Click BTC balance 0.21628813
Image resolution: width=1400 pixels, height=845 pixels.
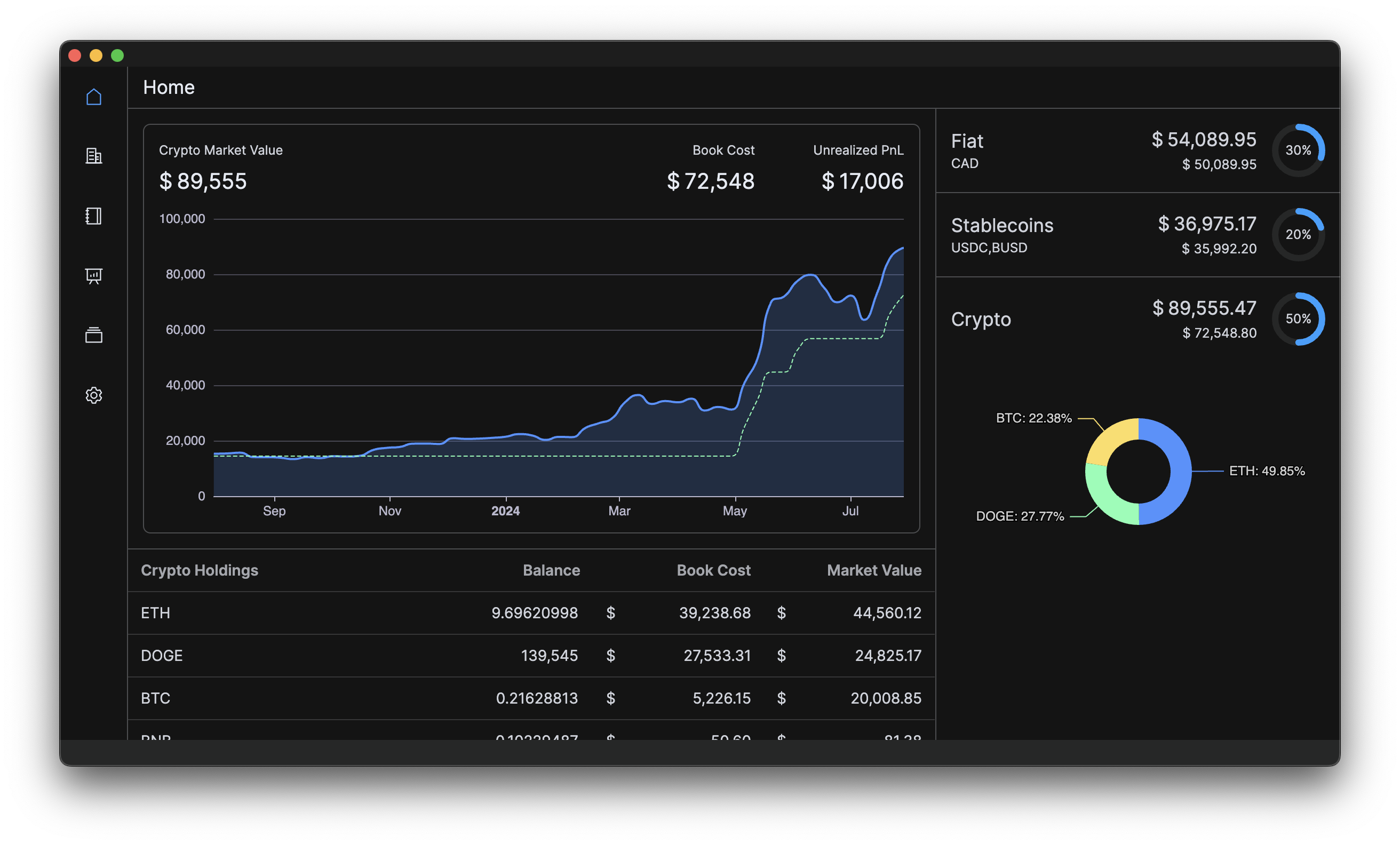[x=537, y=698]
